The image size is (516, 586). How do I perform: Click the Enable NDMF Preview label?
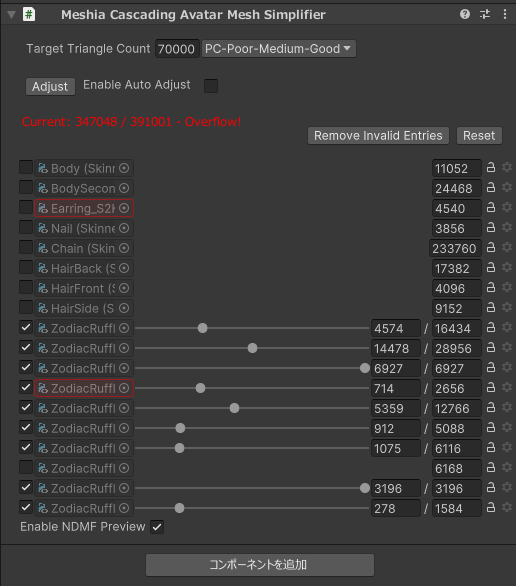pos(83,527)
